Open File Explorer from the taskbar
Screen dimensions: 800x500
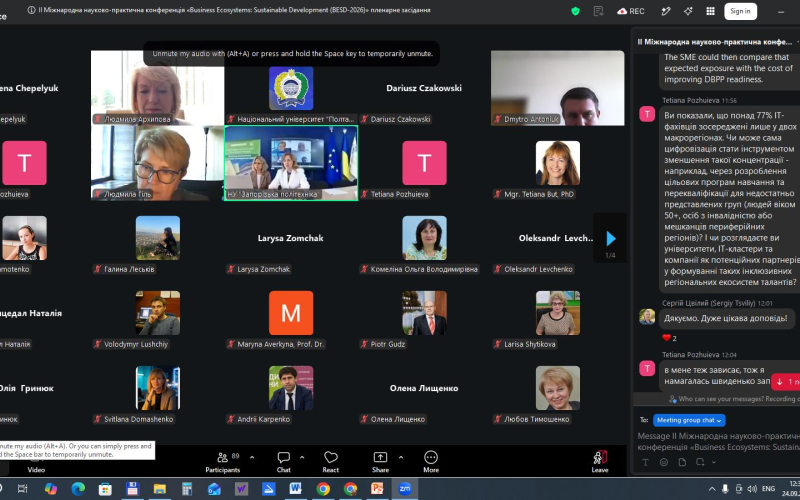tap(160, 489)
